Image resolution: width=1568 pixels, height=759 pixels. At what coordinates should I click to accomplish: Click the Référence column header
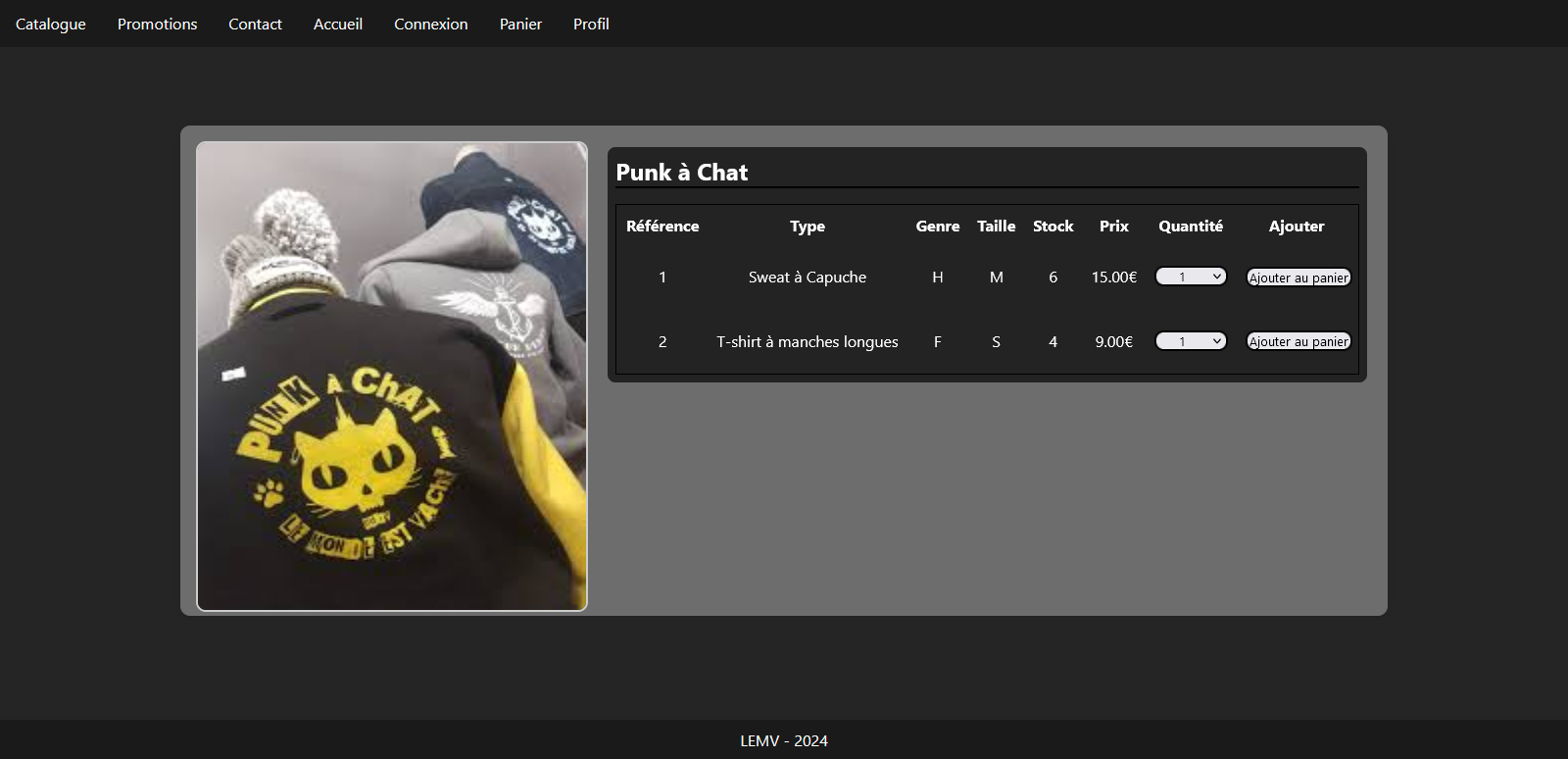662,227
